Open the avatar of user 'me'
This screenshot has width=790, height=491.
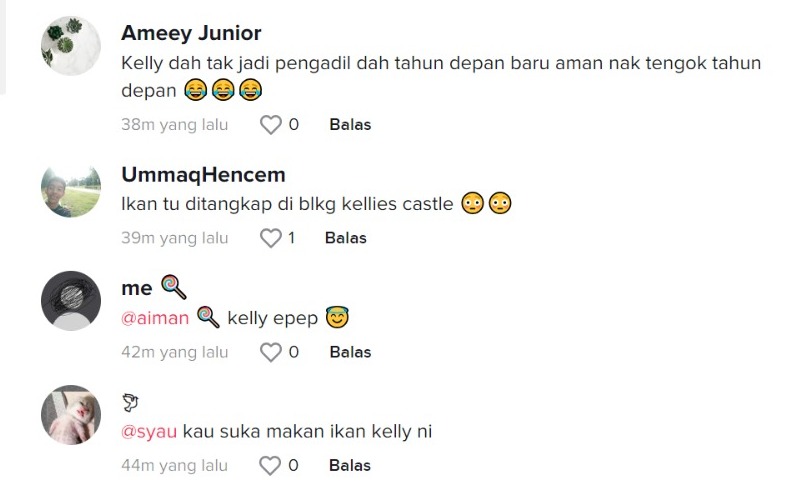click(x=71, y=300)
